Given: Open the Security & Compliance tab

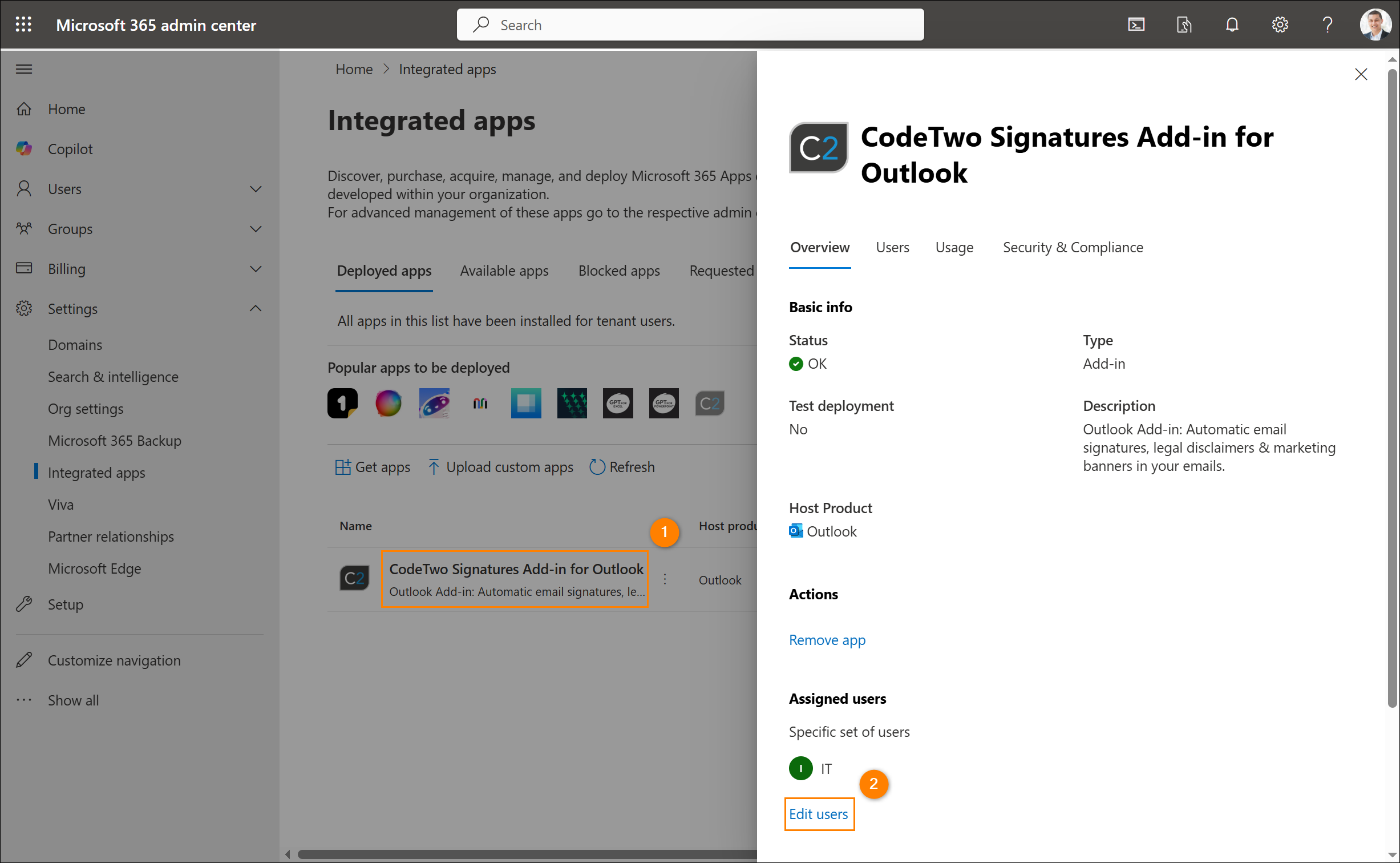Looking at the screenshot, I should pyautogui.click(x=1073, y=247).
